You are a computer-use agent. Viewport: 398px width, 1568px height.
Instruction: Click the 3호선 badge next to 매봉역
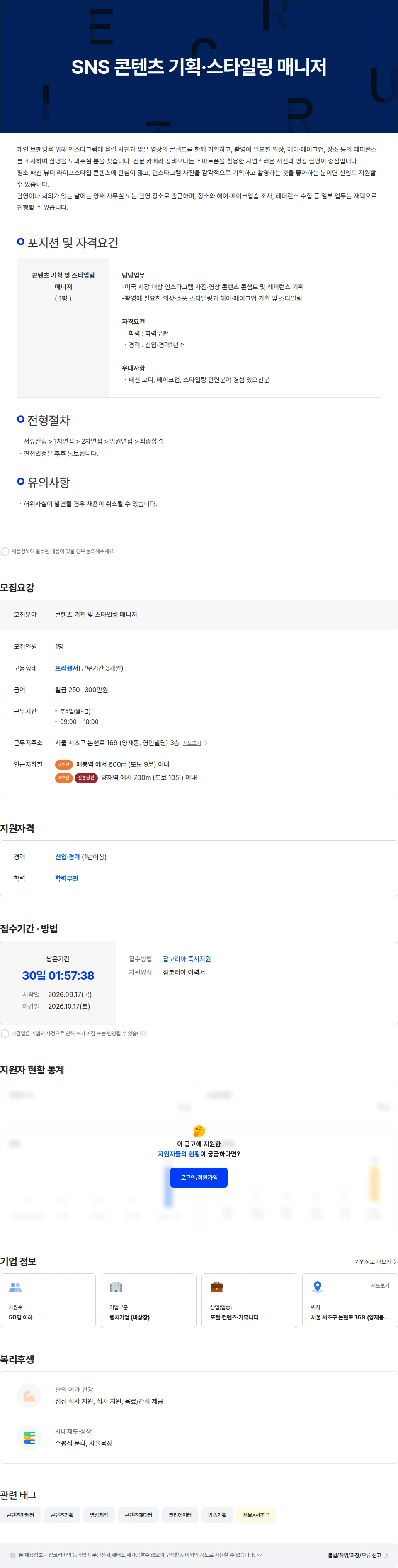point(64,765)
